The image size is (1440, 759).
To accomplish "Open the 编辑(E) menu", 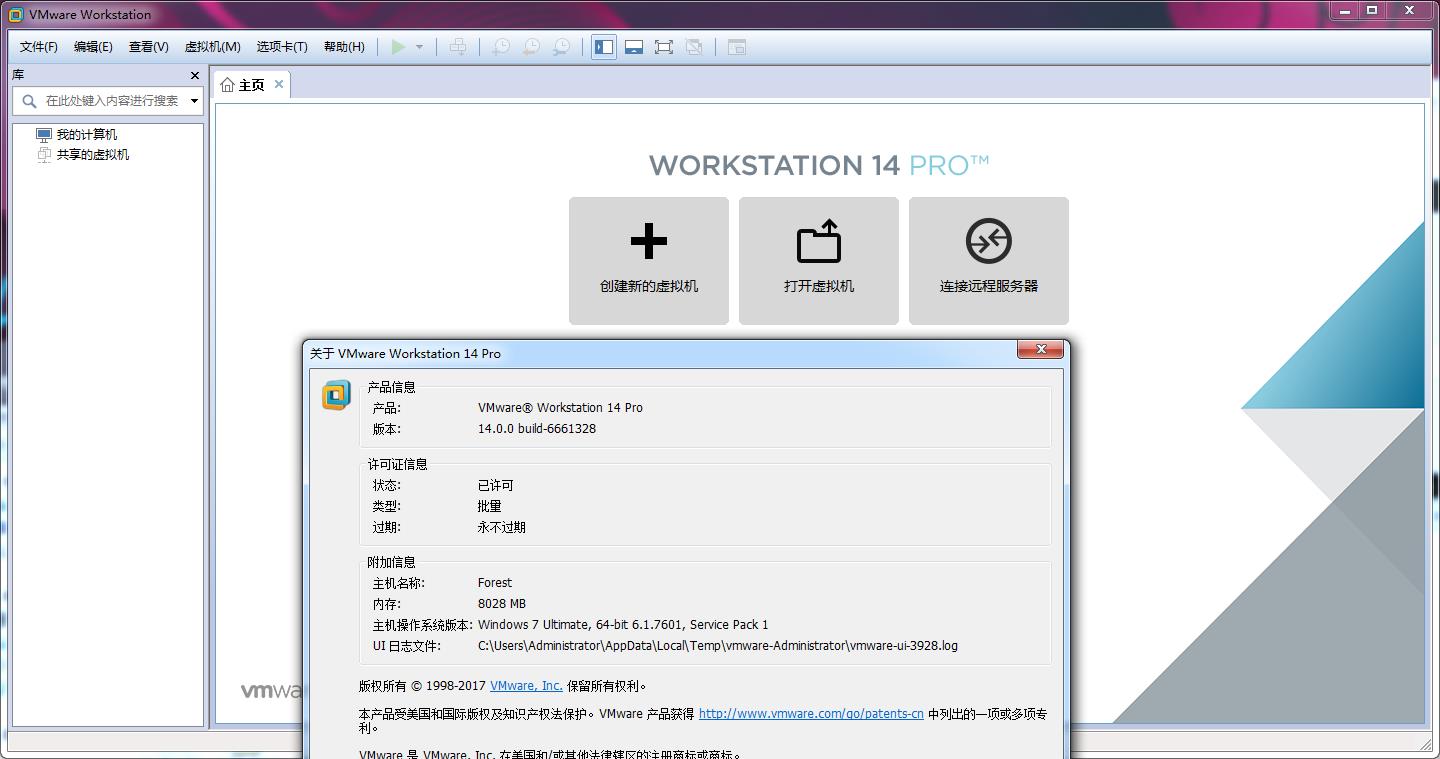I will (93, 47).
